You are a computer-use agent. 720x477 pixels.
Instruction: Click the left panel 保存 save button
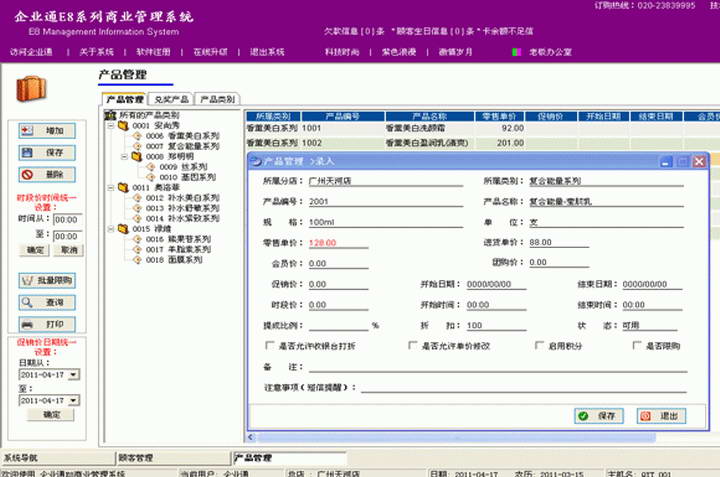[47, 152]
